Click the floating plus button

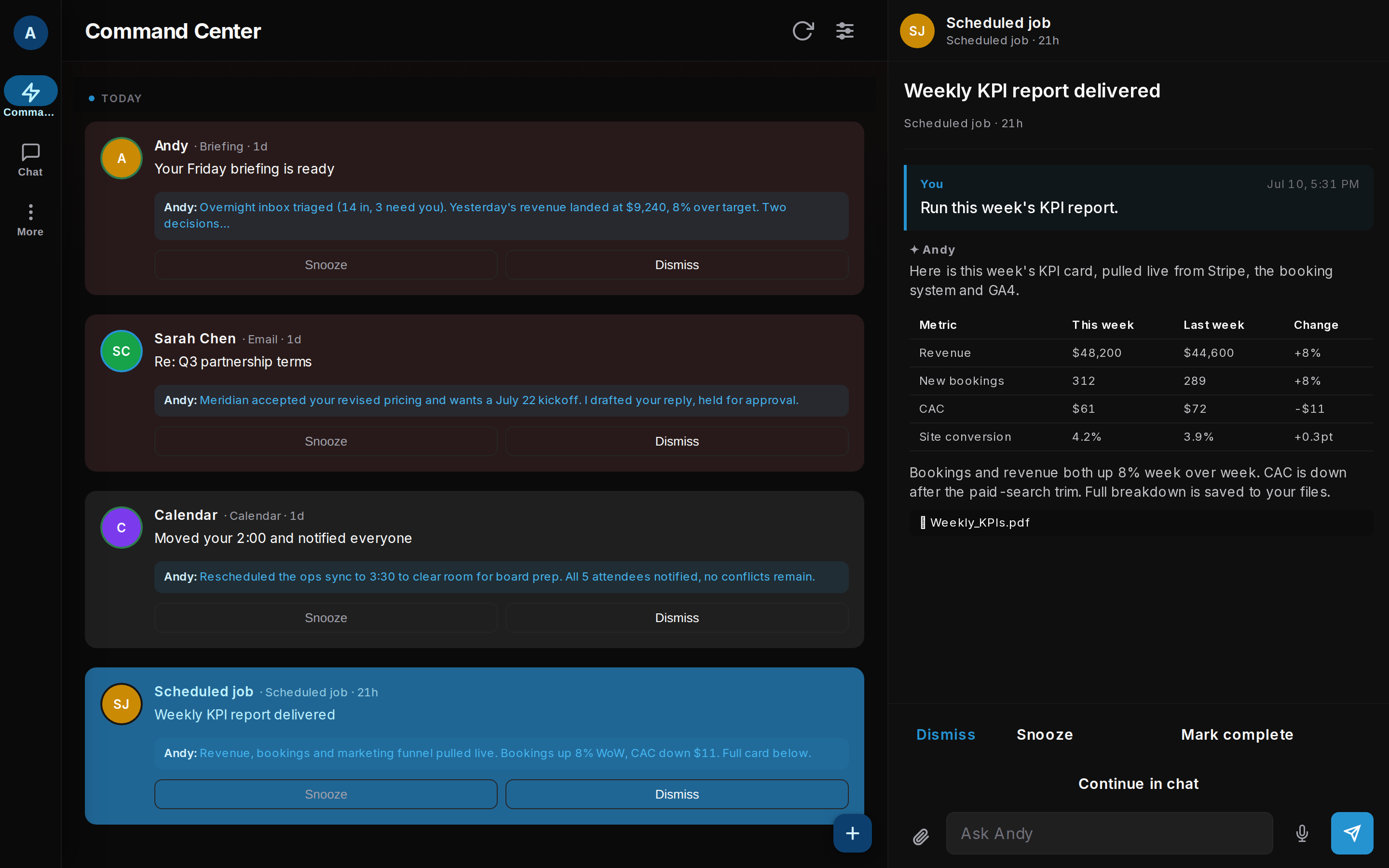(852, 833)
